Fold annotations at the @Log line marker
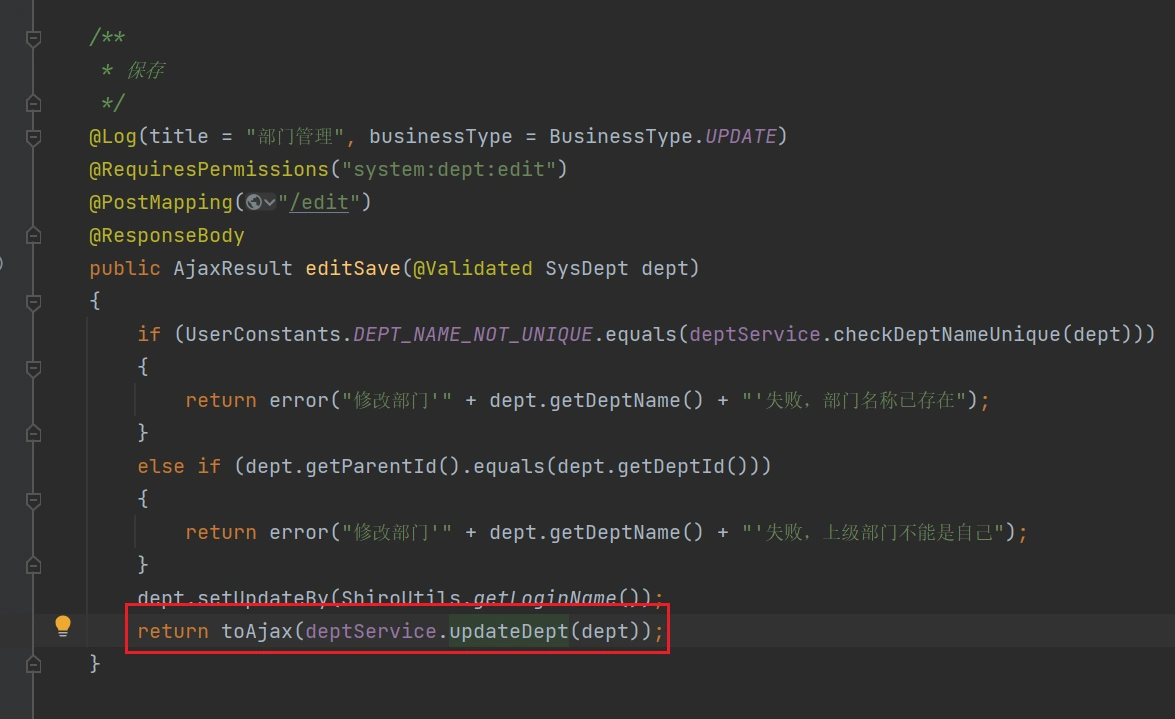This screenshot has height=719, width=1175. coord(33,136)
